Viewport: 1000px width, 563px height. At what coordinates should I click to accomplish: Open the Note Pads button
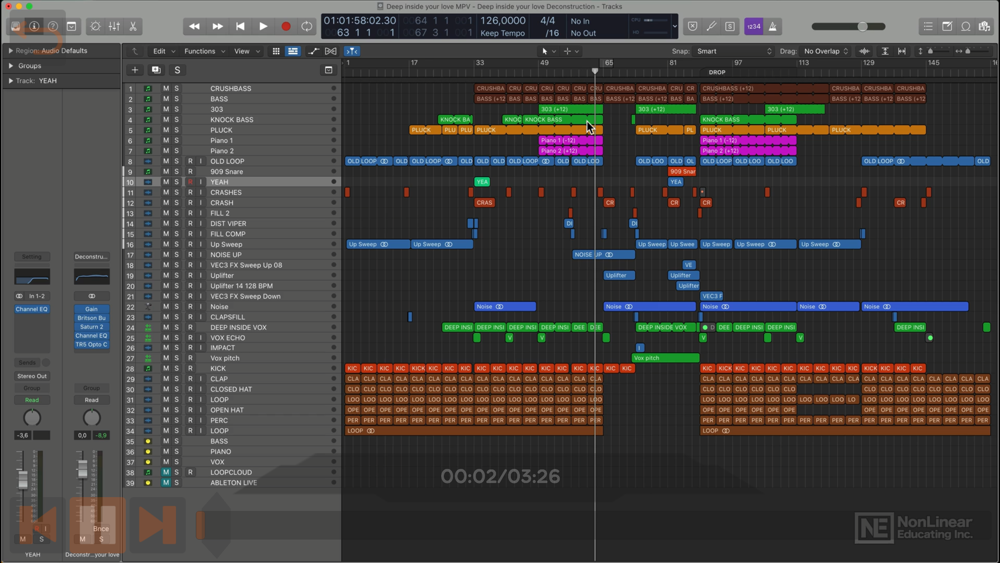click(947, 26)
